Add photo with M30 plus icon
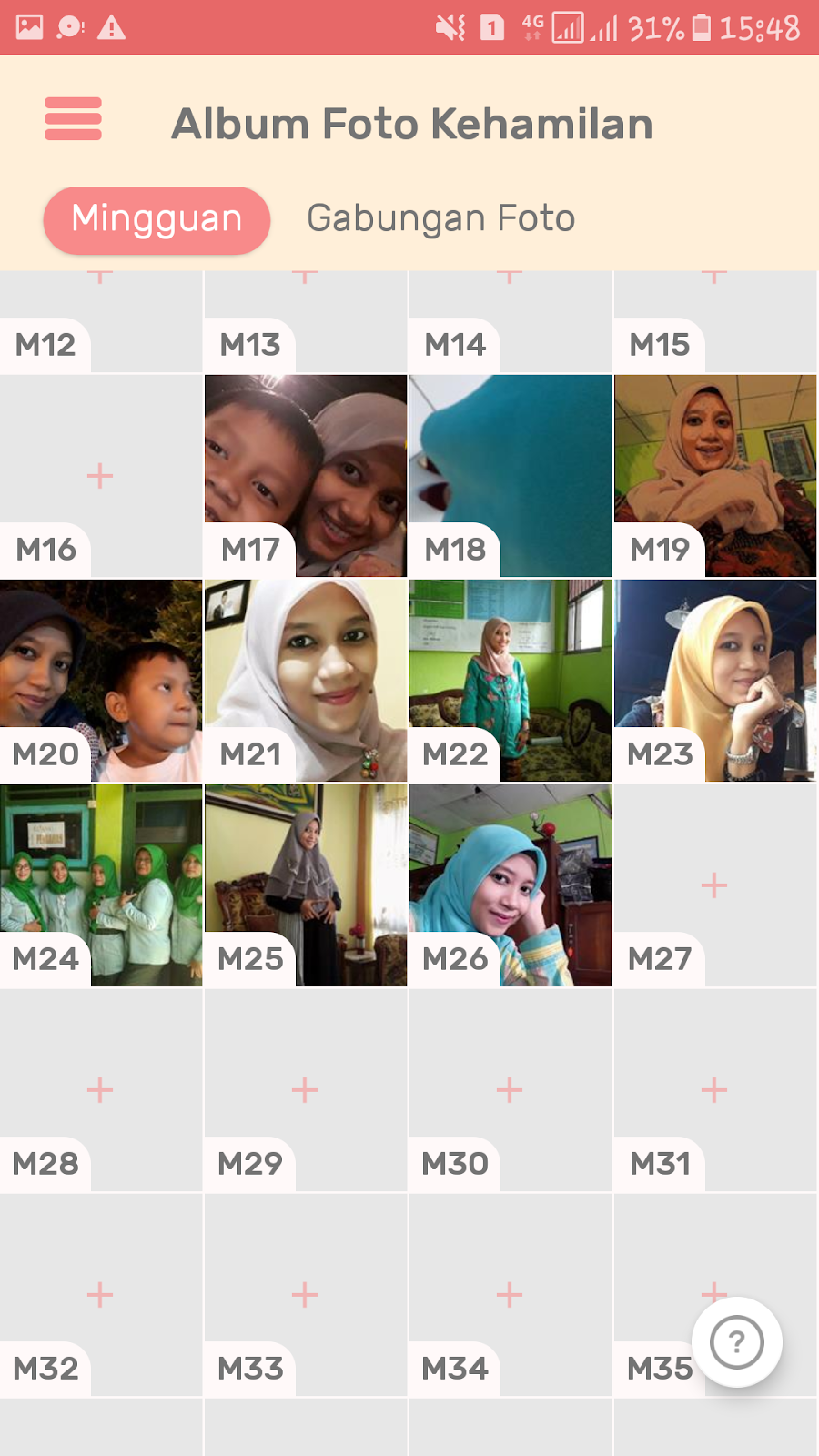 click(x=510, y=1089)
